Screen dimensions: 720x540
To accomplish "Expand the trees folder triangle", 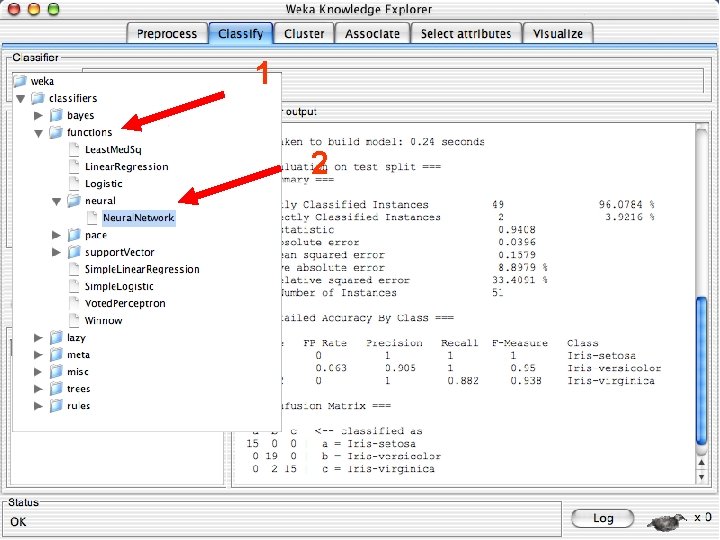I will pos(39,388).
